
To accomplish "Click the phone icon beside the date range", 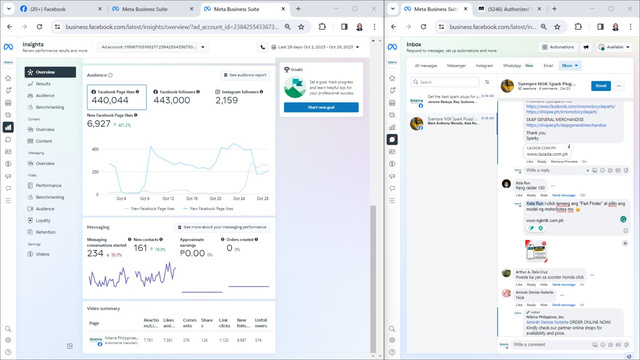I will (262, 47).
